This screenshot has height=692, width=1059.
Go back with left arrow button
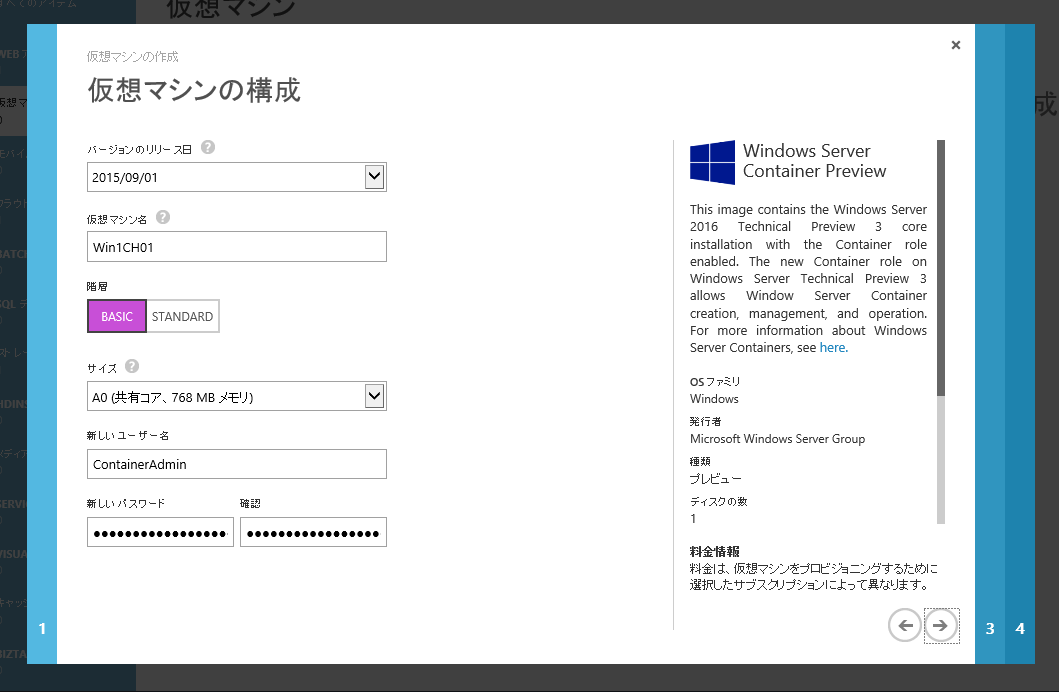905,625
